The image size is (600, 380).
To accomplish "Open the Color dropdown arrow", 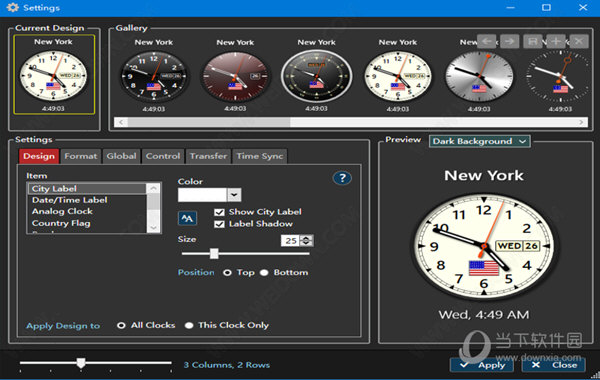I will pyautogui.click(x=234, y=195).
